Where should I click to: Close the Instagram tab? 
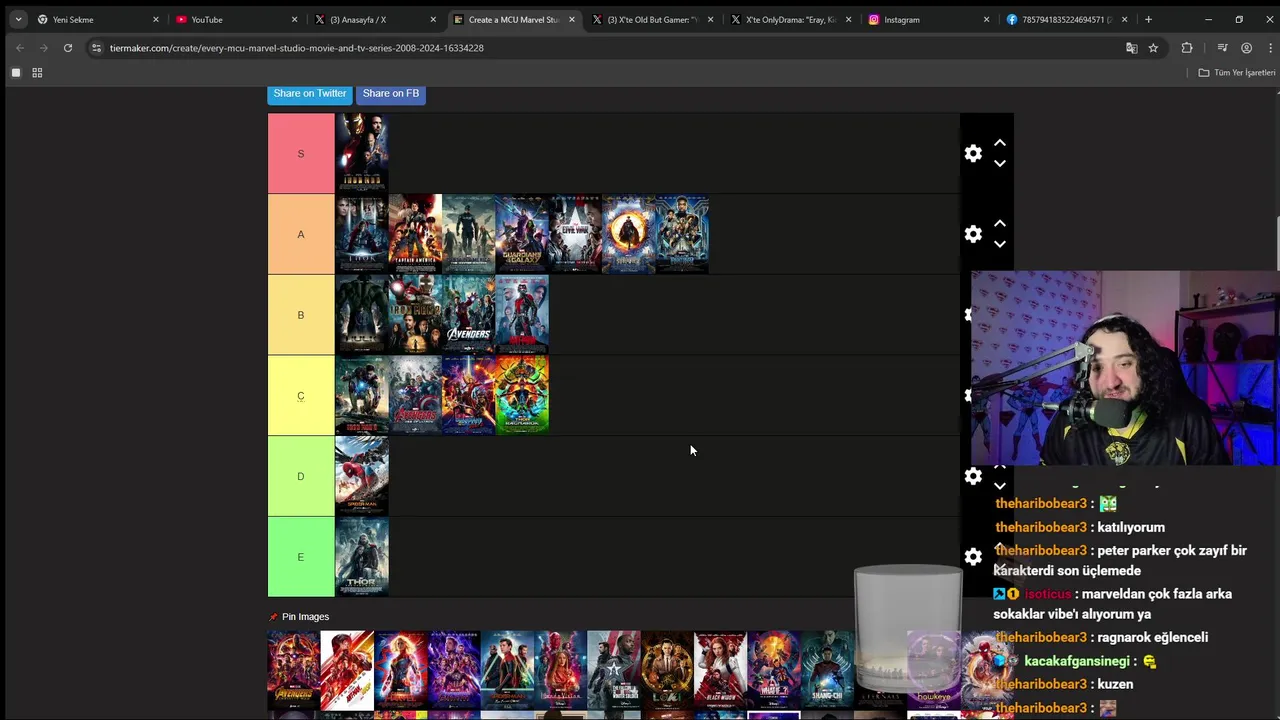pyautogui.click(x=986, y=19)
